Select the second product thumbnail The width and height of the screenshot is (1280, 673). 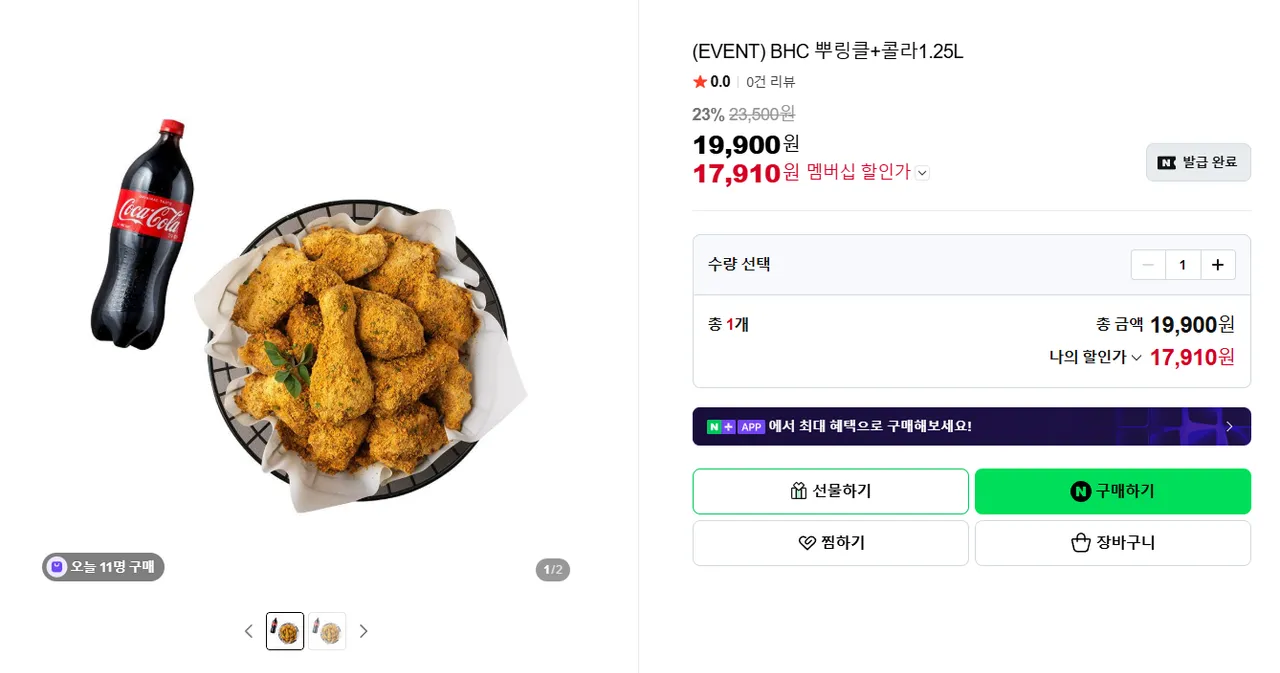click(327, 631)
